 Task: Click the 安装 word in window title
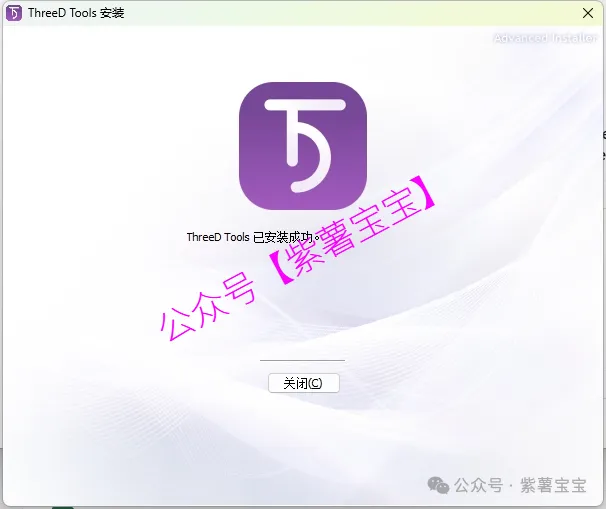pos(113,14)
